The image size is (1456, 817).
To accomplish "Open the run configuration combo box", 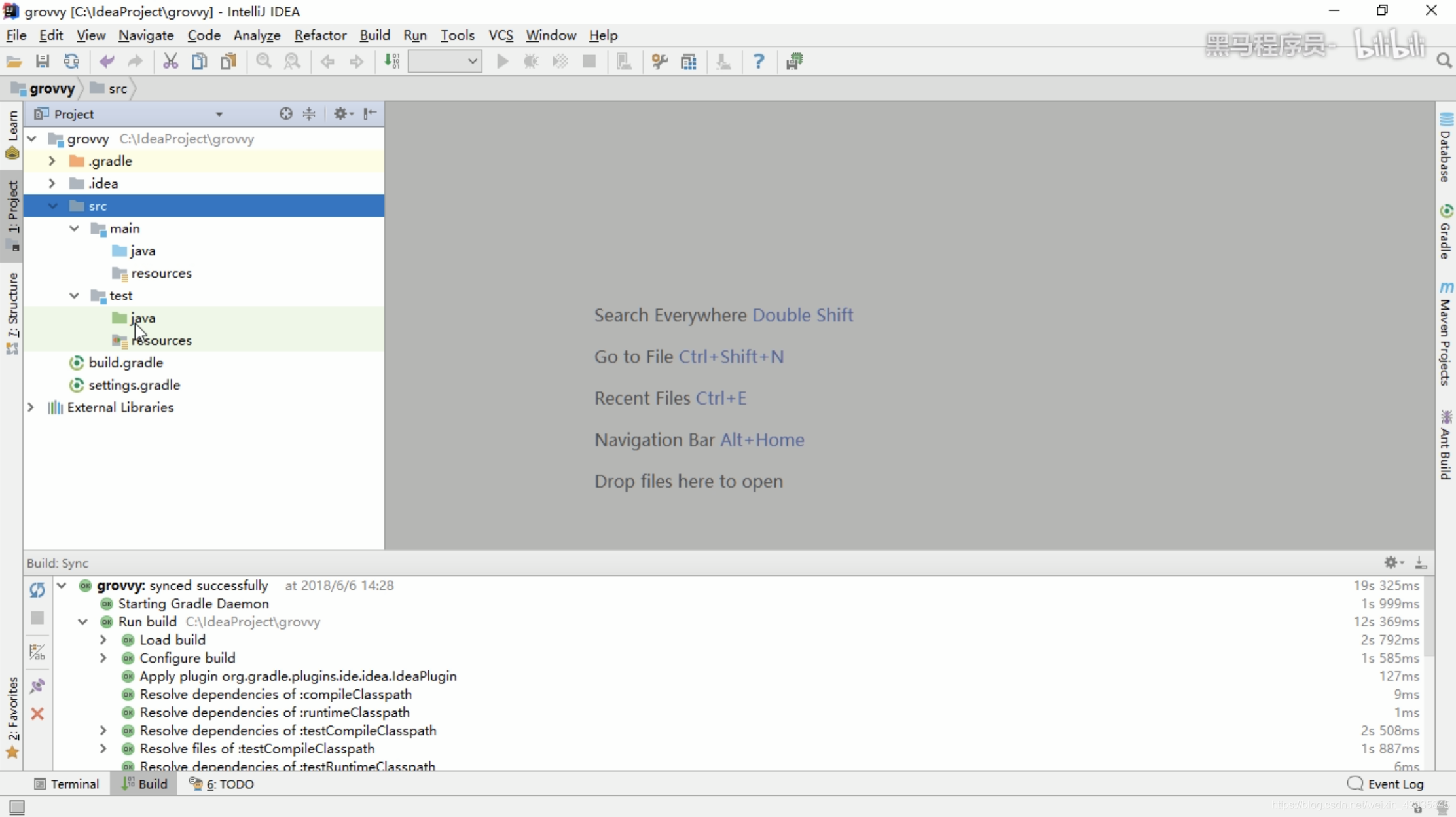I will 445,62.
